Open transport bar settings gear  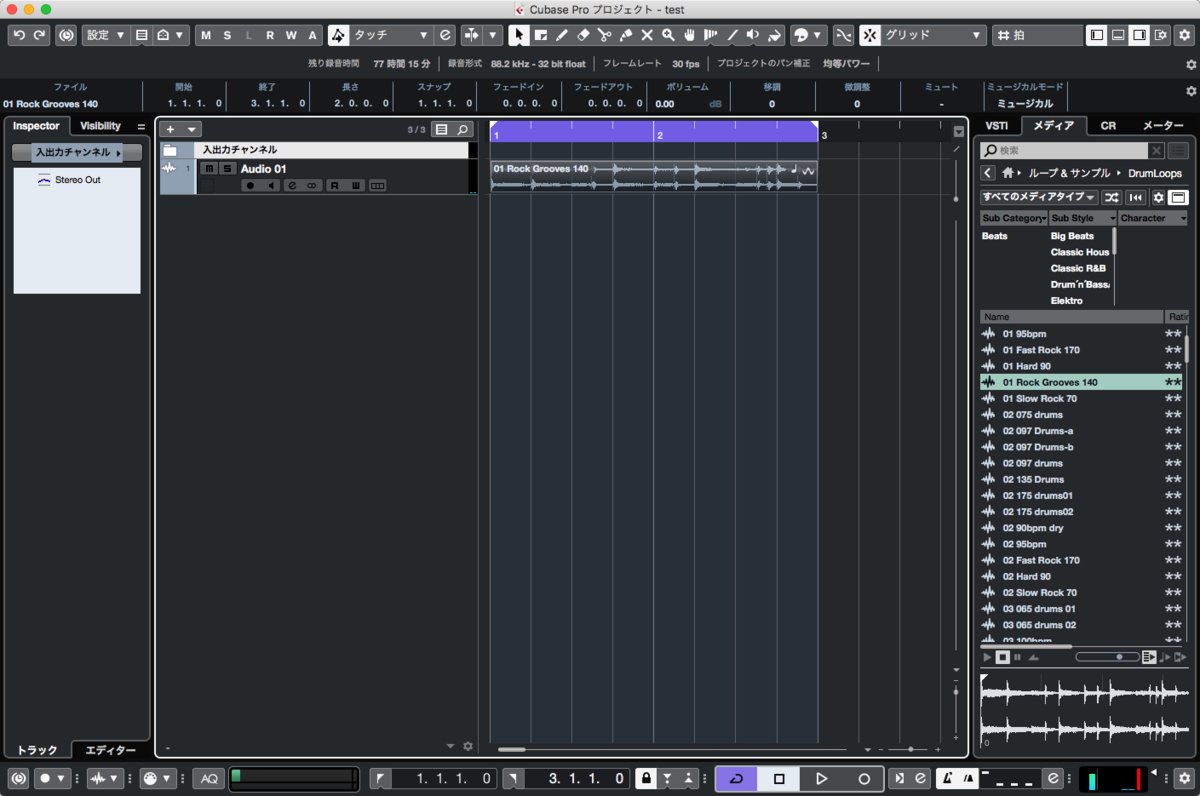(x=1185, y=778)
